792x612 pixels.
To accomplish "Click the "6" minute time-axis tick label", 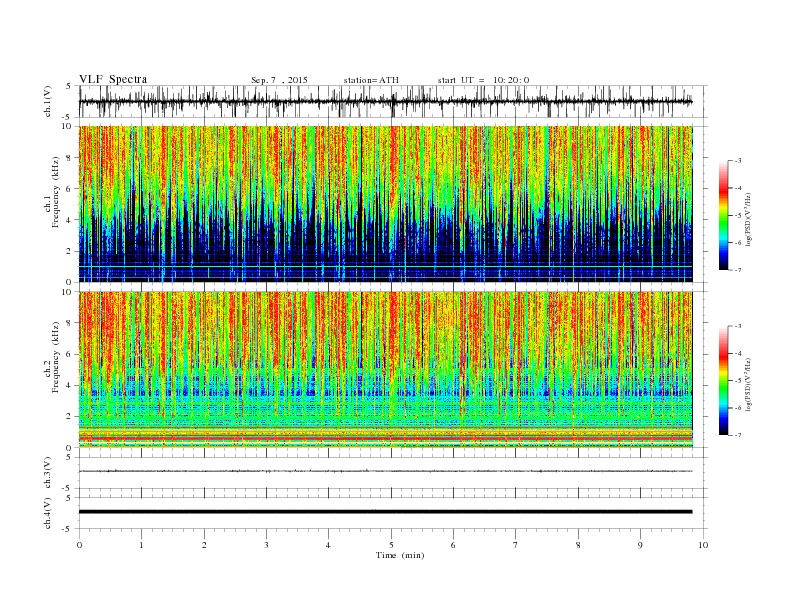I will pyautogui.click(x=453, y=545).
